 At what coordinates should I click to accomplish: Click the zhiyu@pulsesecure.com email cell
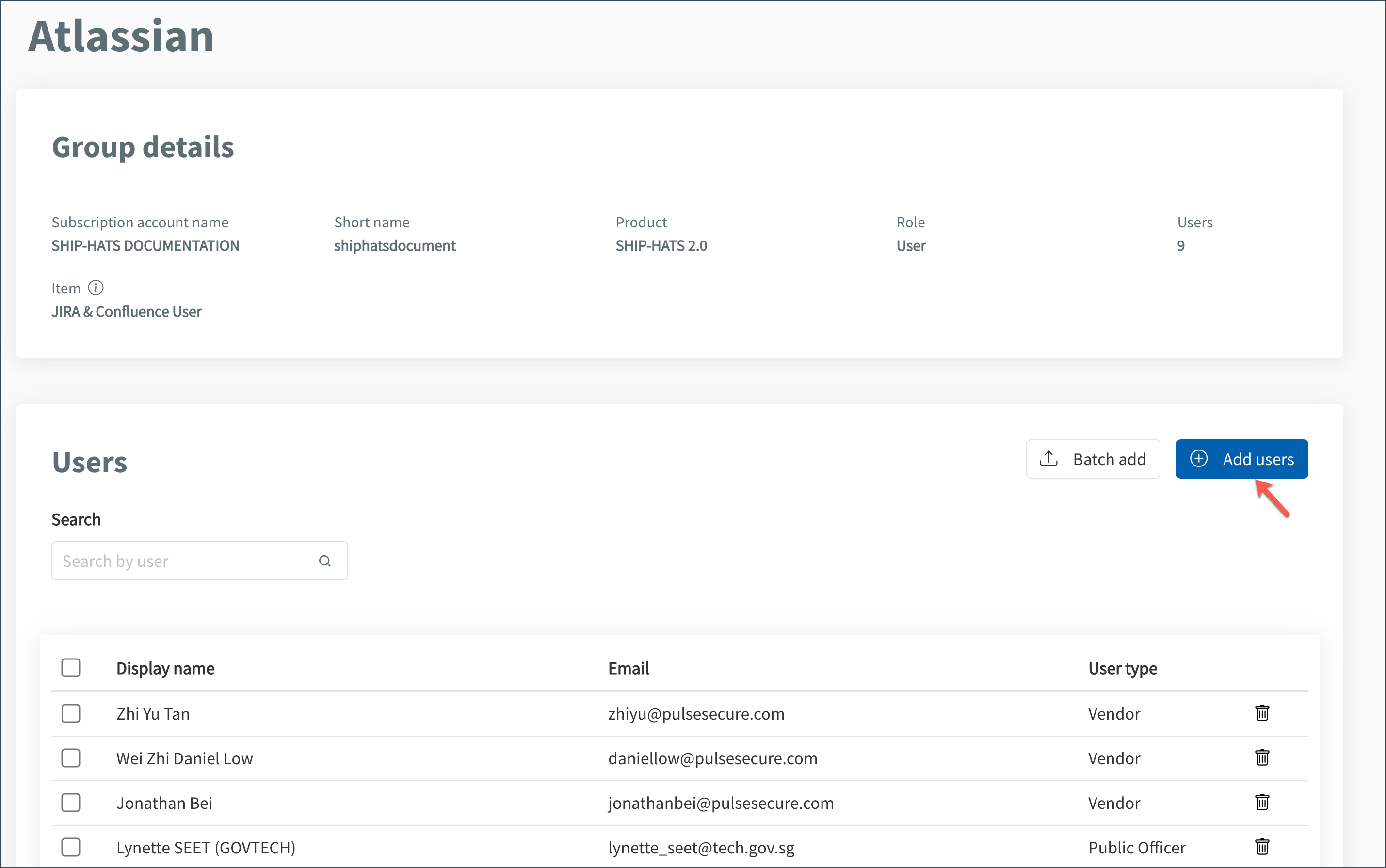tap(696, 714)
